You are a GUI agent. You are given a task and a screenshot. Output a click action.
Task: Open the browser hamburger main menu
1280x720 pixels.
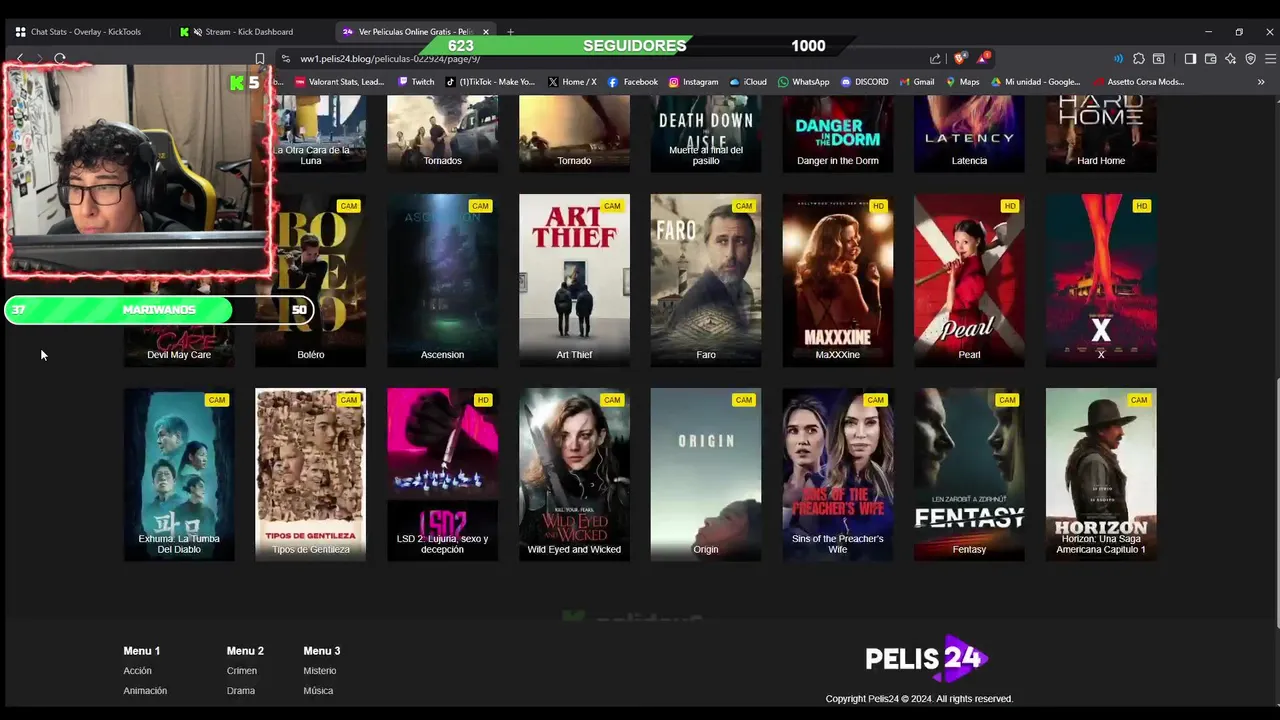1270,59
